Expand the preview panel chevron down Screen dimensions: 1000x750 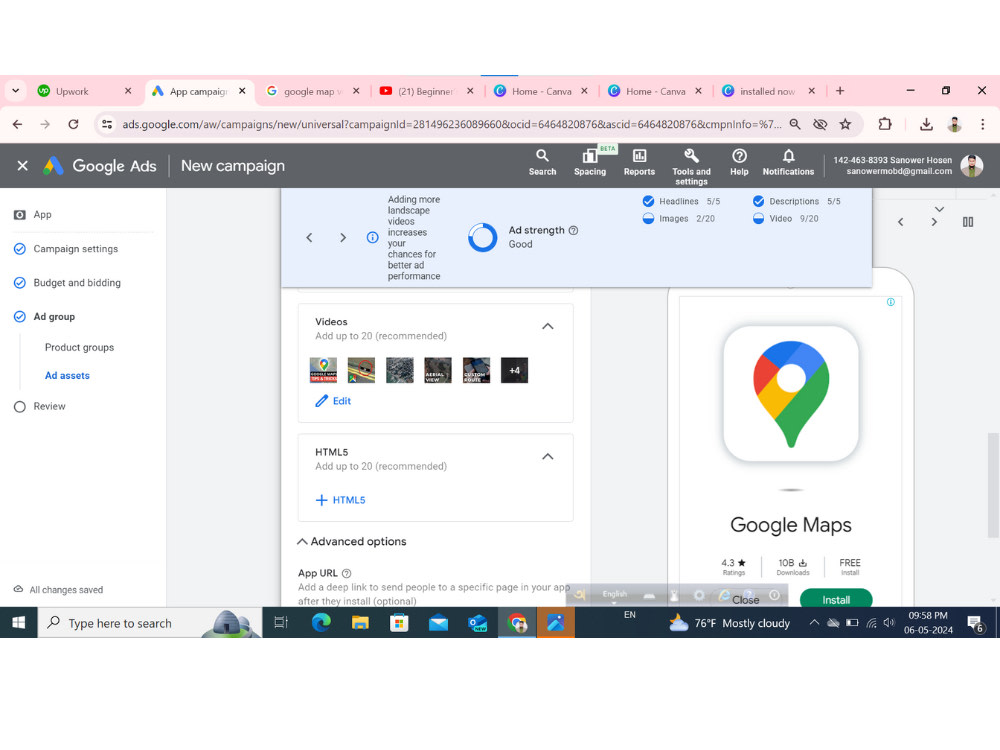pos(939,209)
